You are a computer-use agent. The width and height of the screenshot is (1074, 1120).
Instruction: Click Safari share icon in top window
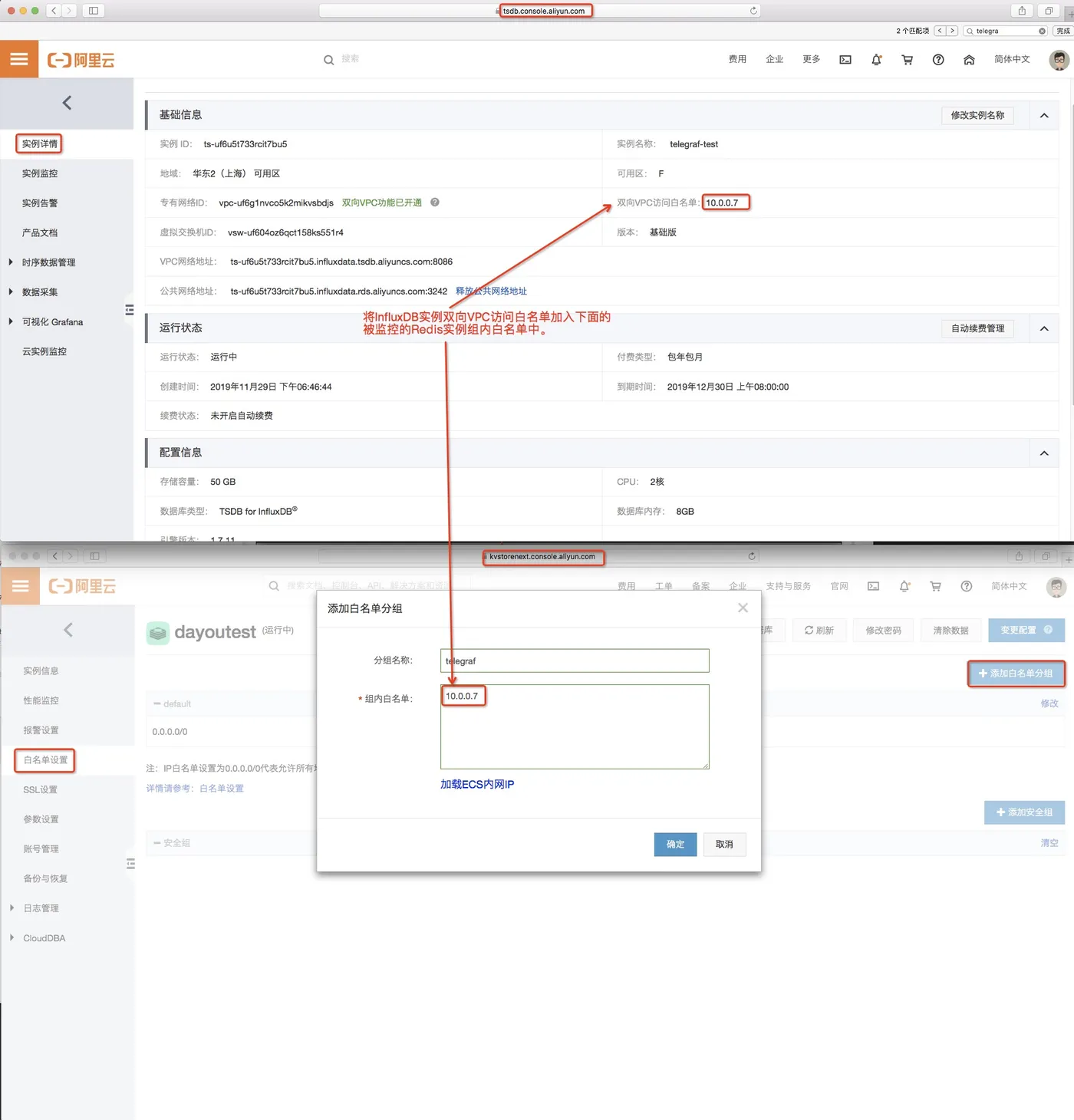(x=1022, y=11)
